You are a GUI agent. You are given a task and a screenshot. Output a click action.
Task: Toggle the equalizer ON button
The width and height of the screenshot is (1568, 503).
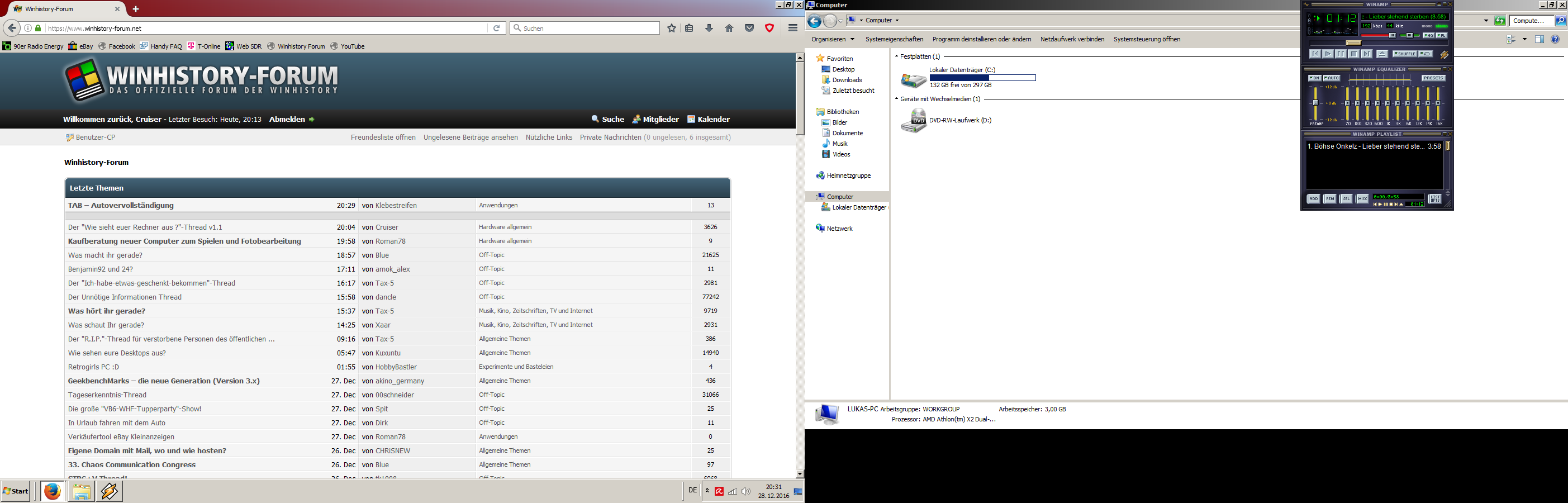[x=1314, y=78]
